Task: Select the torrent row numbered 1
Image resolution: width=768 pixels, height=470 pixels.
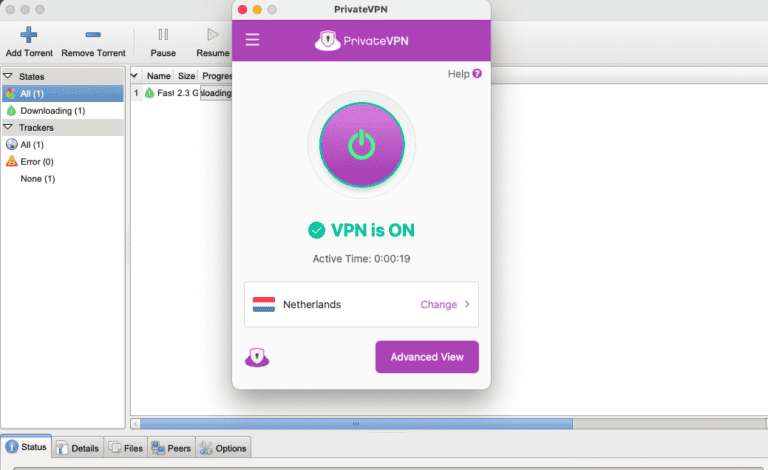Action: [x=181, y=93]
